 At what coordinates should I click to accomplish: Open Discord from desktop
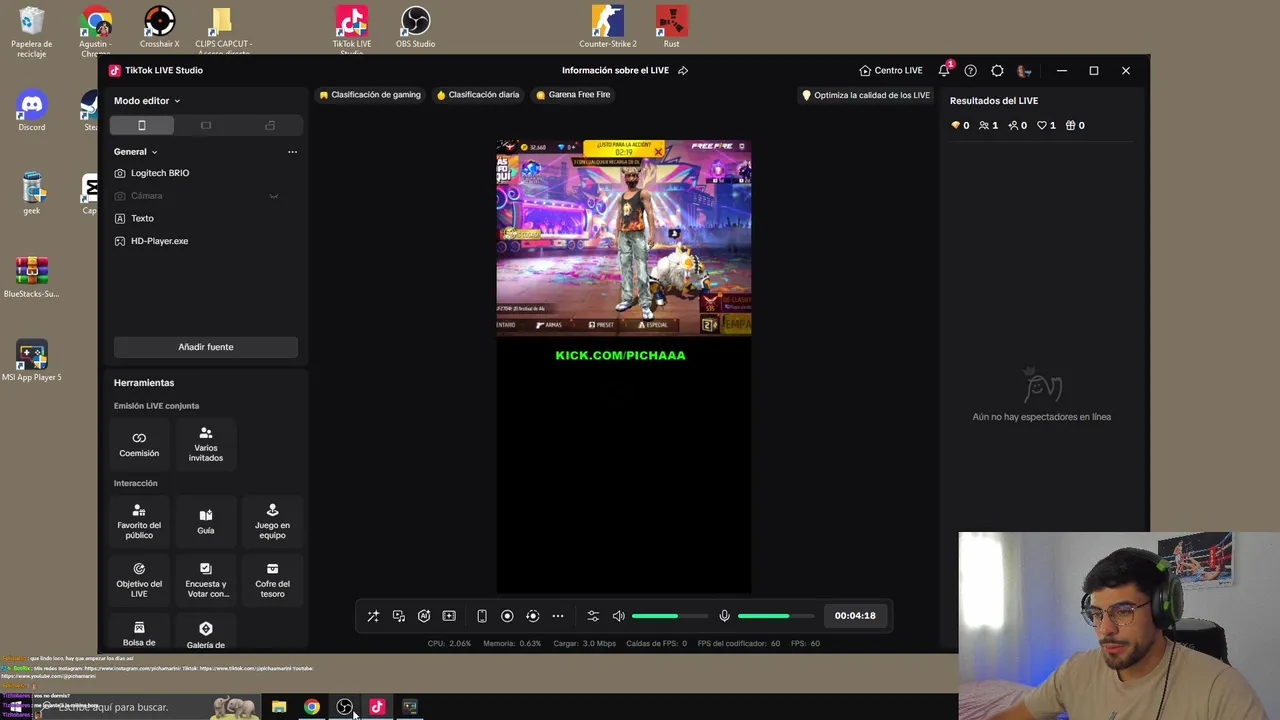(x=32, y=112)
